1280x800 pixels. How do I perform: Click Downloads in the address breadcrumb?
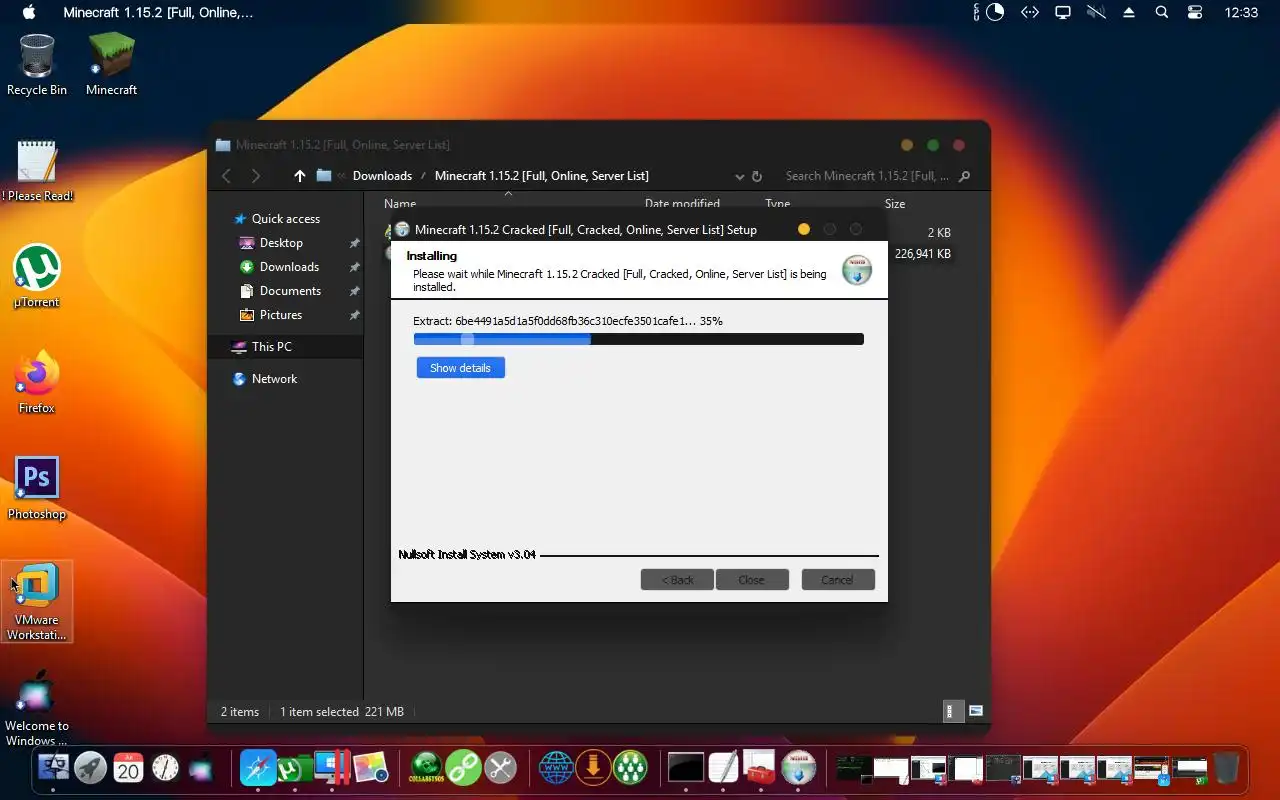(382, 176)
